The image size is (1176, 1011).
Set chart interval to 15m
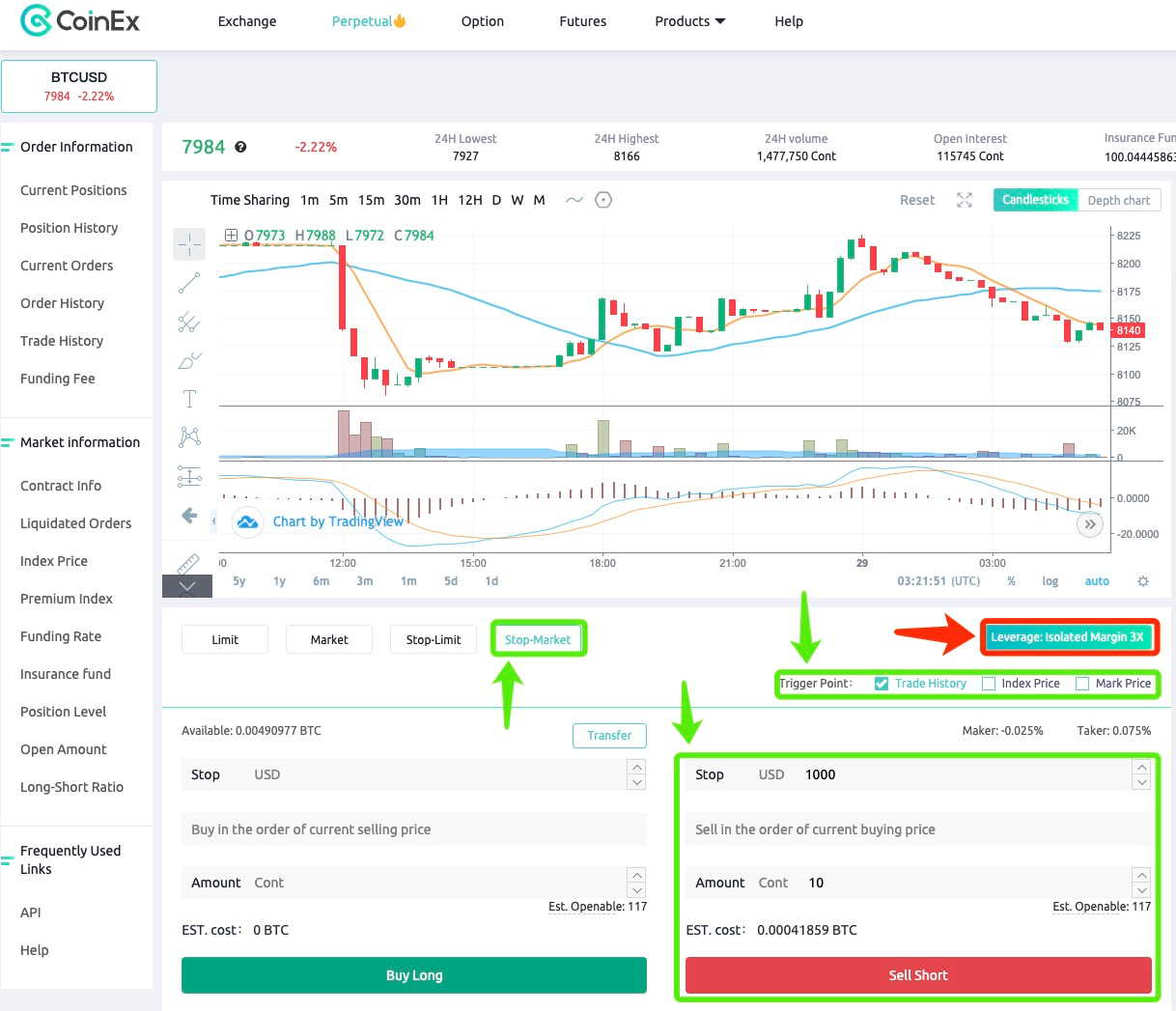point(371,200)
